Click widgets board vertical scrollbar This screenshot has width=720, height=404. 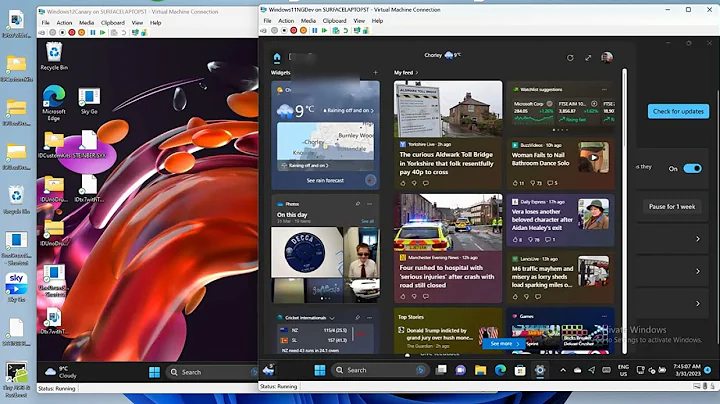624,211
